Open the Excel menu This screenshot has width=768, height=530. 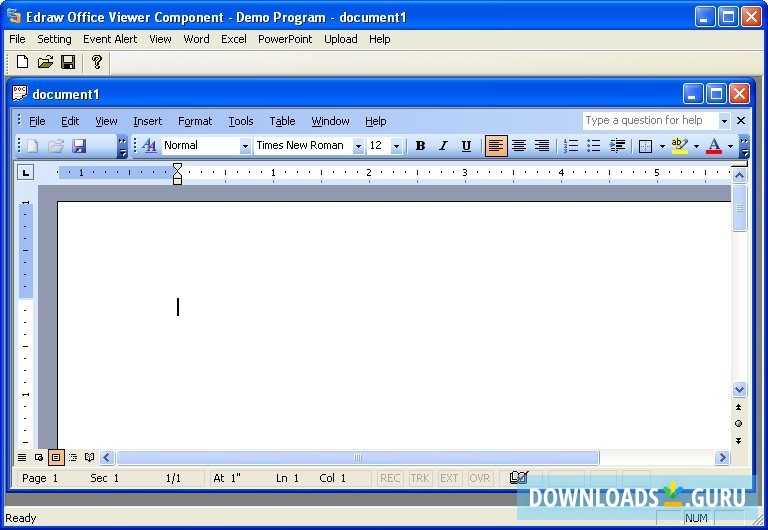click(x=234, y=39)
